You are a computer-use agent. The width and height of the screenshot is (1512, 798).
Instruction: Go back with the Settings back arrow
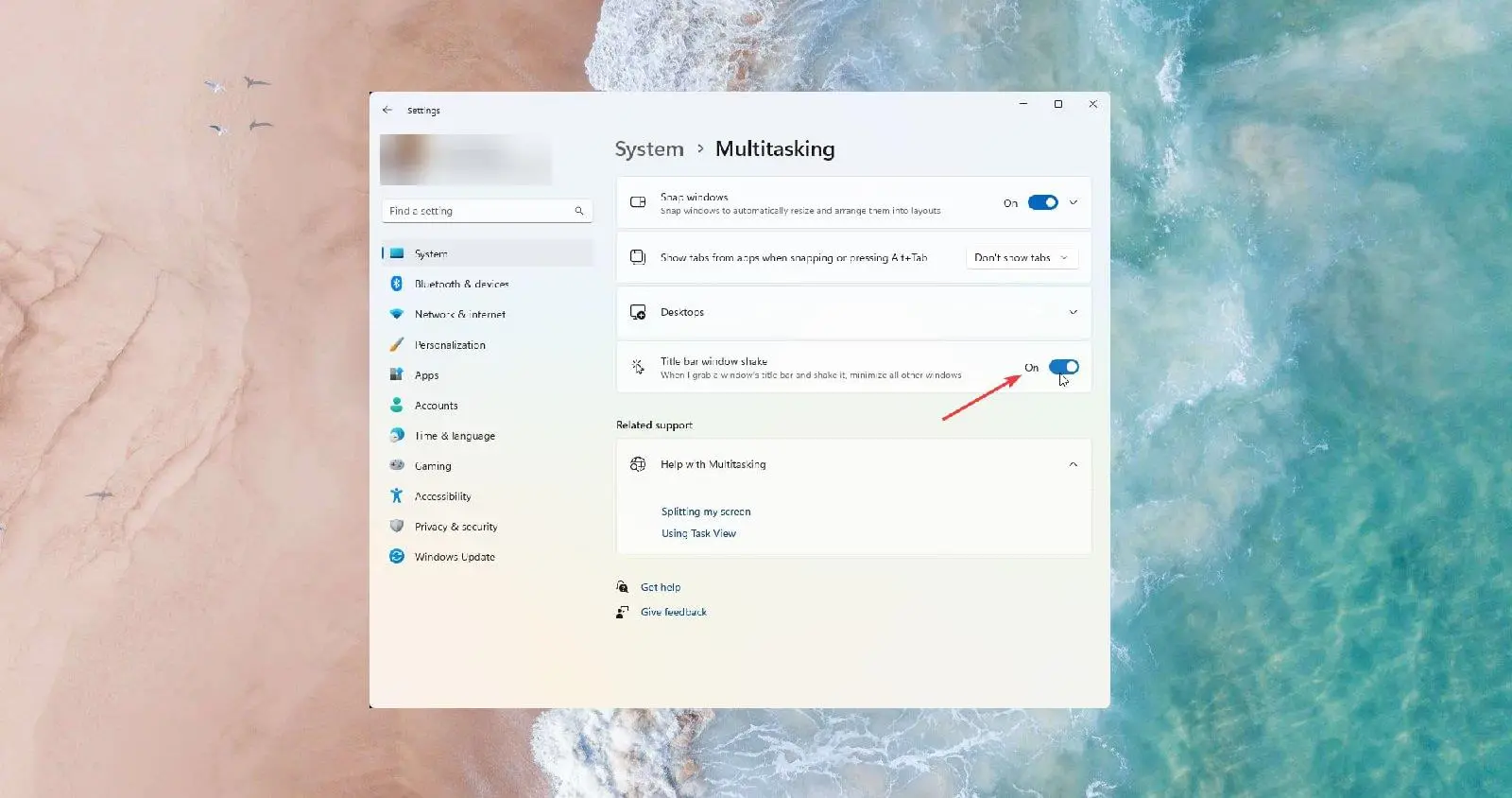pyautogui.click(x=387, y=110)
